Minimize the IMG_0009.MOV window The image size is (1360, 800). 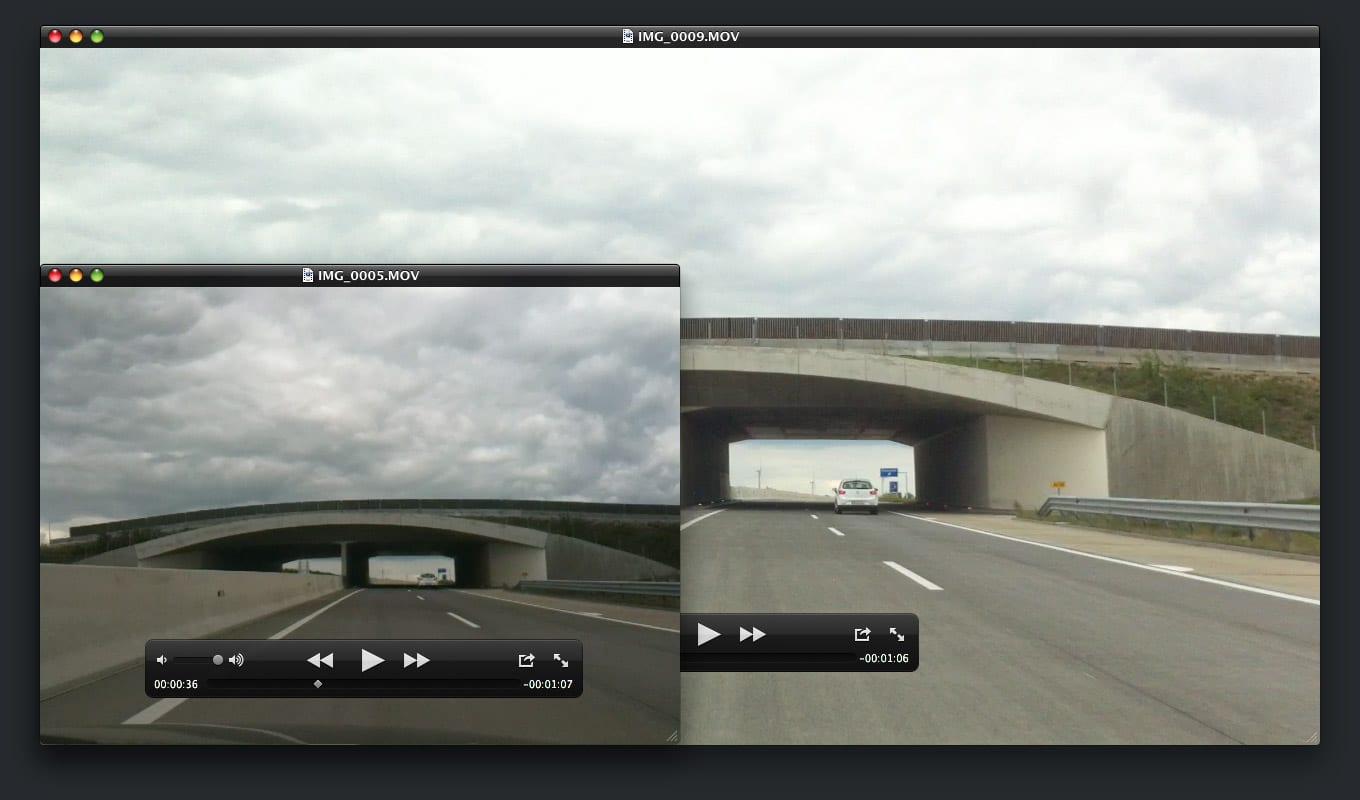(x=76, y=36)
